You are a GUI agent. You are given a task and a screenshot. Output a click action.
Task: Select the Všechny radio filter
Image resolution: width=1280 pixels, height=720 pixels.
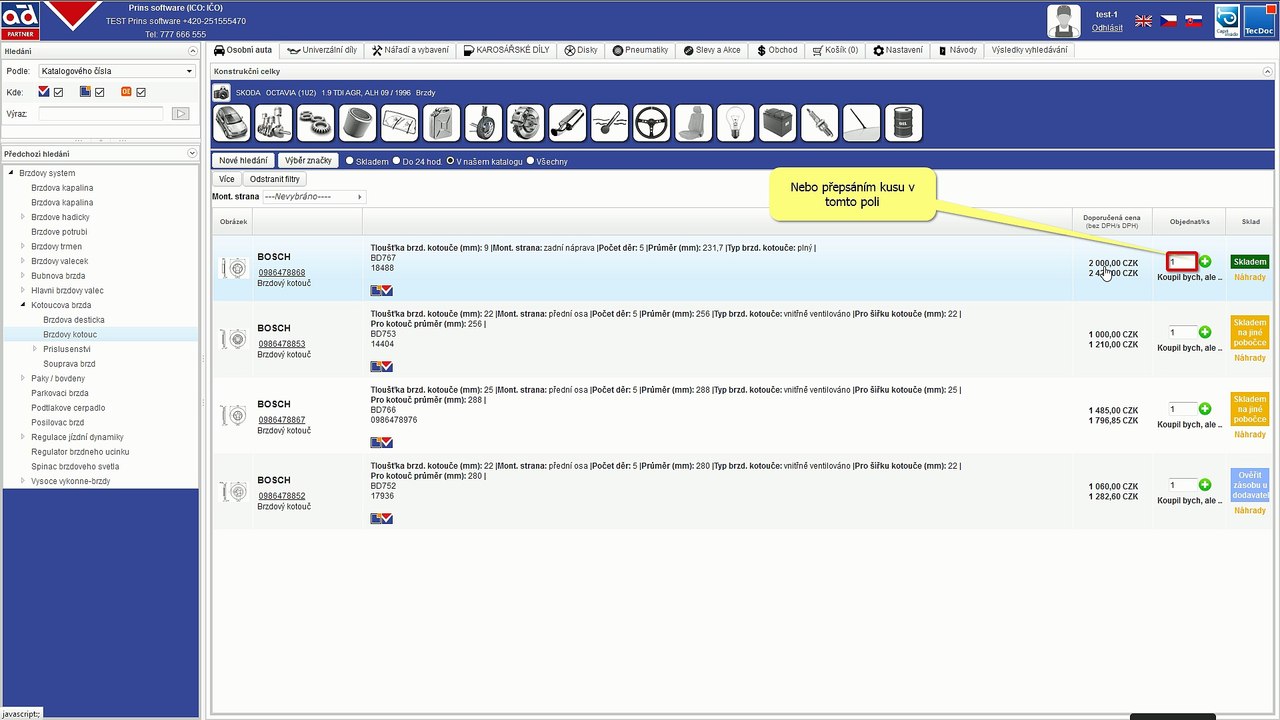coord(531,160)
